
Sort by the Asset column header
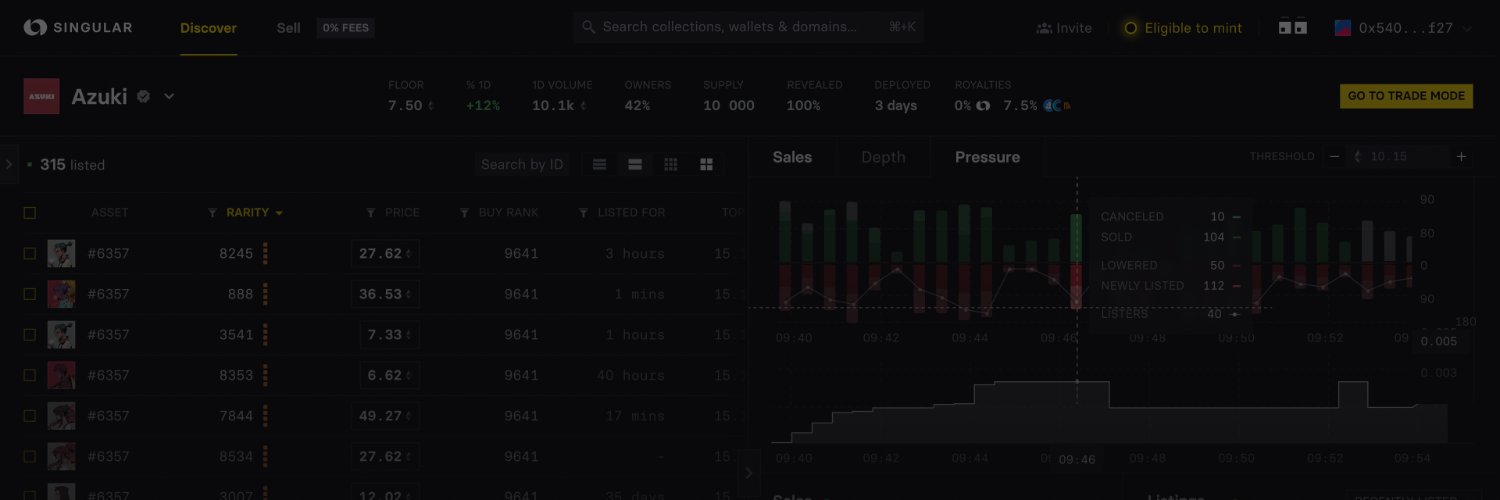[x=110, y=213]
